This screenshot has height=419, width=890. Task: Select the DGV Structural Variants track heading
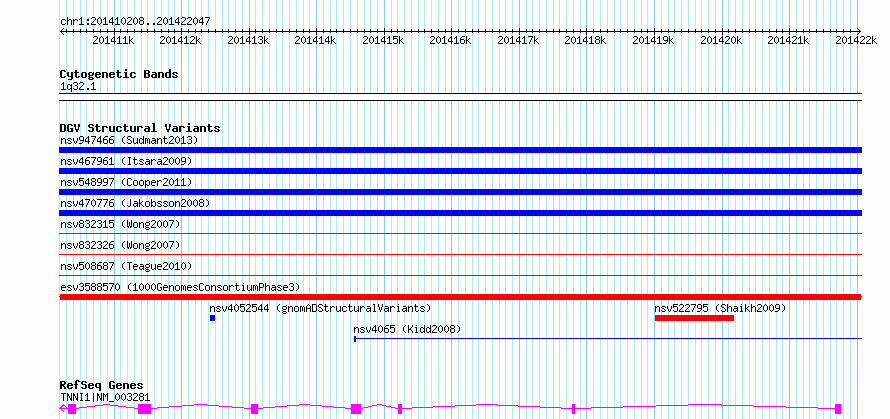[x=140, y=128]
